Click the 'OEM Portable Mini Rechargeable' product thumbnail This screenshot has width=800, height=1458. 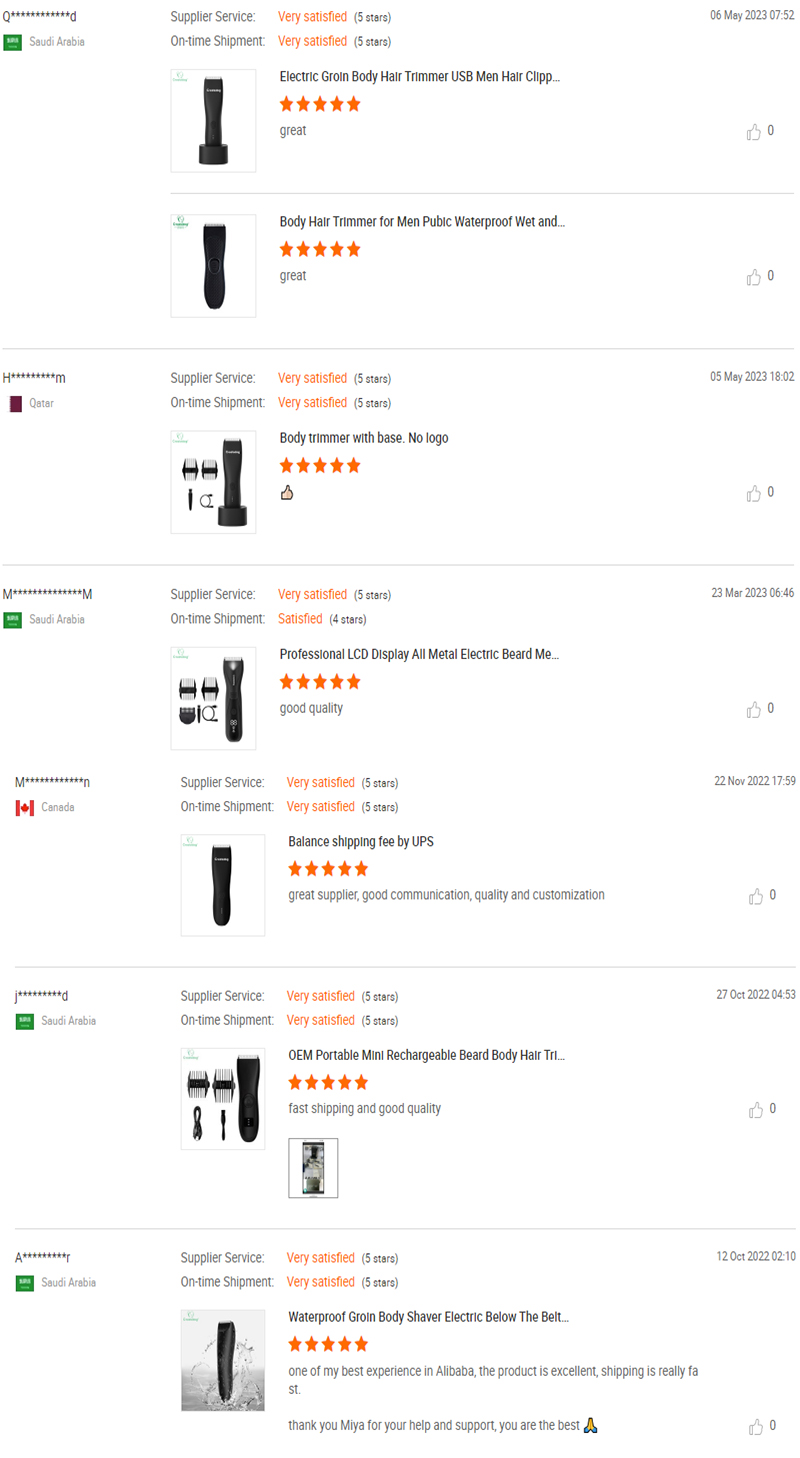pyautogui.click(x=222, y=1098)
